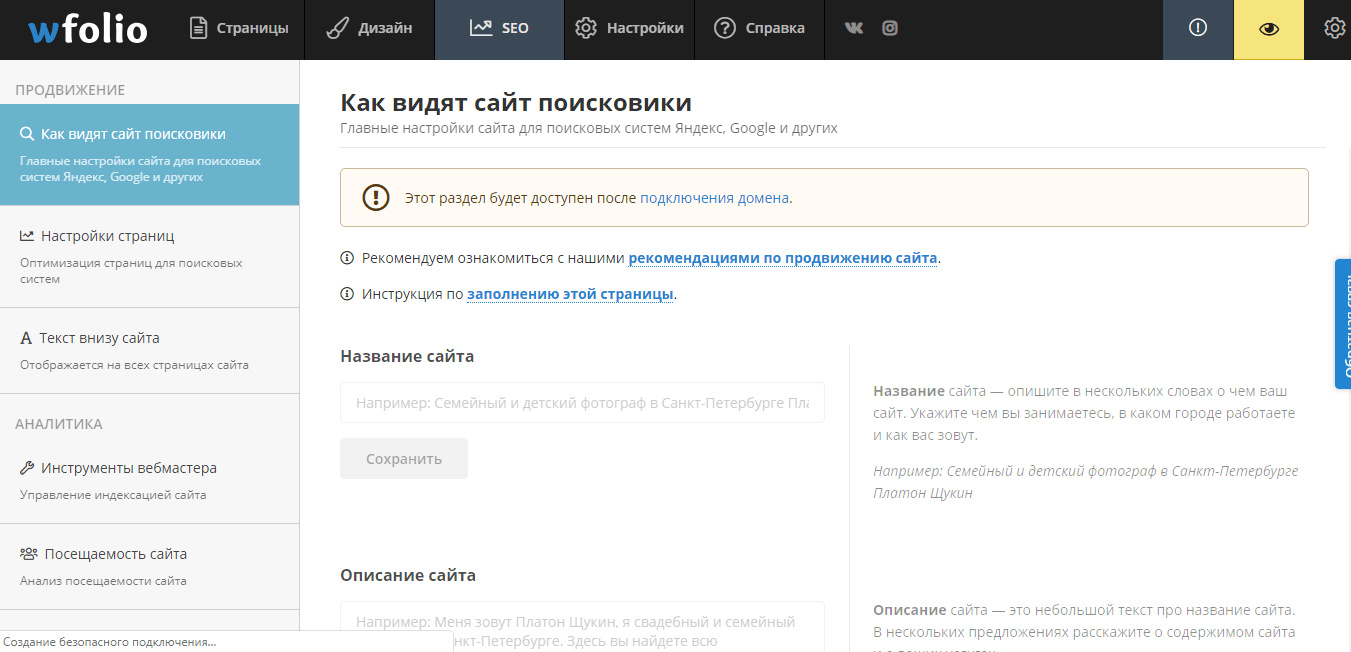Image resolution: width=1351 pixels, height=652 pixels.
Task: Open the Instagram icon link
Action: (x=890, y=29)
